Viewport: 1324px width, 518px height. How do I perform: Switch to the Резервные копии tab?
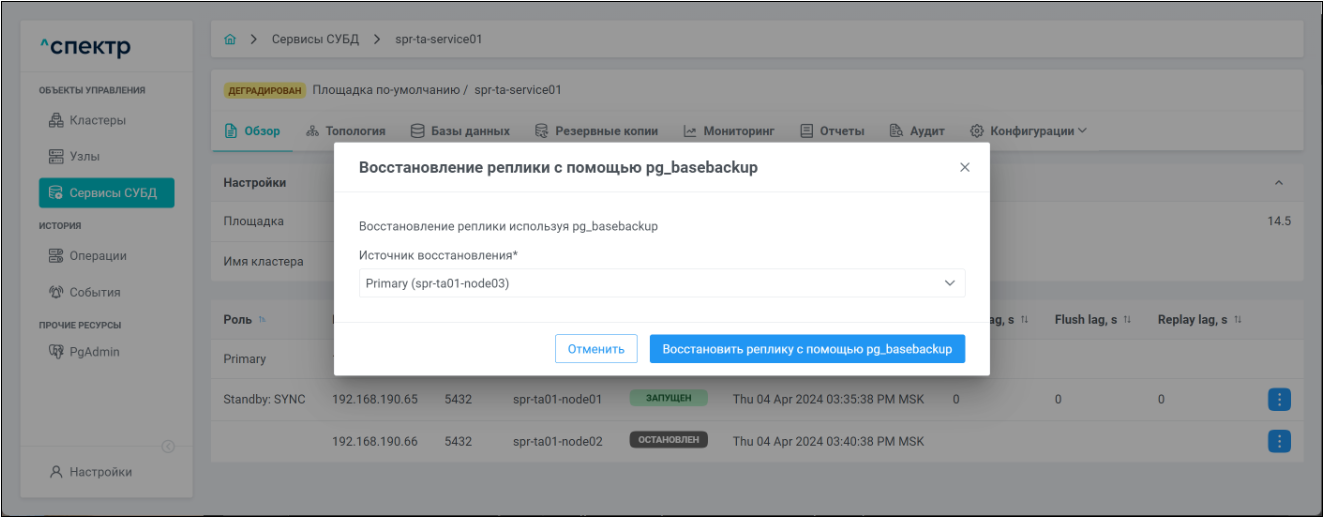pyautogui.click(x=596, y=131)
